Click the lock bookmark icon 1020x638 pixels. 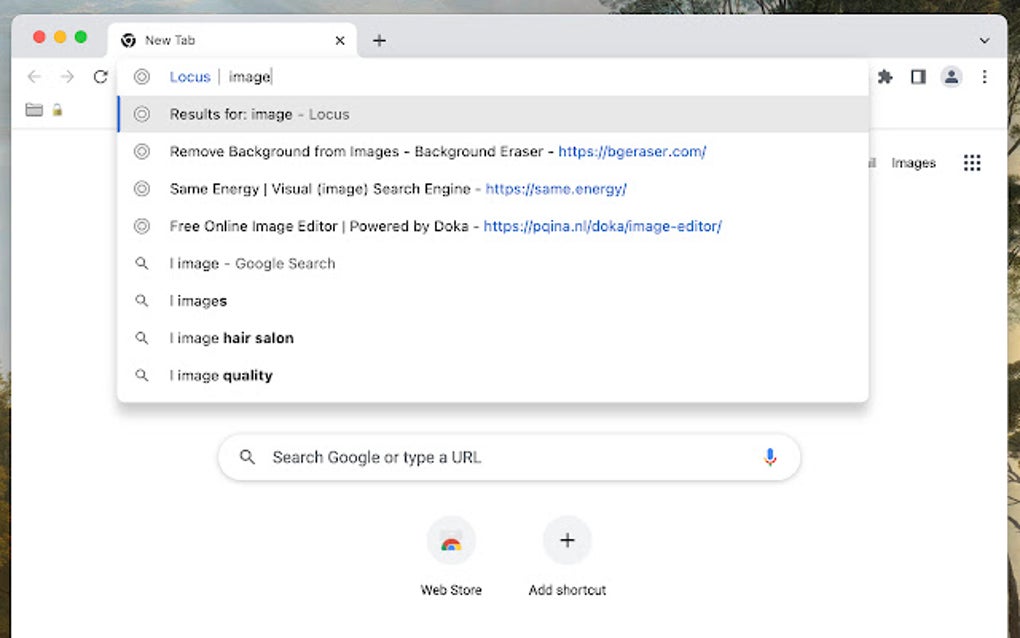click(57, 110)
